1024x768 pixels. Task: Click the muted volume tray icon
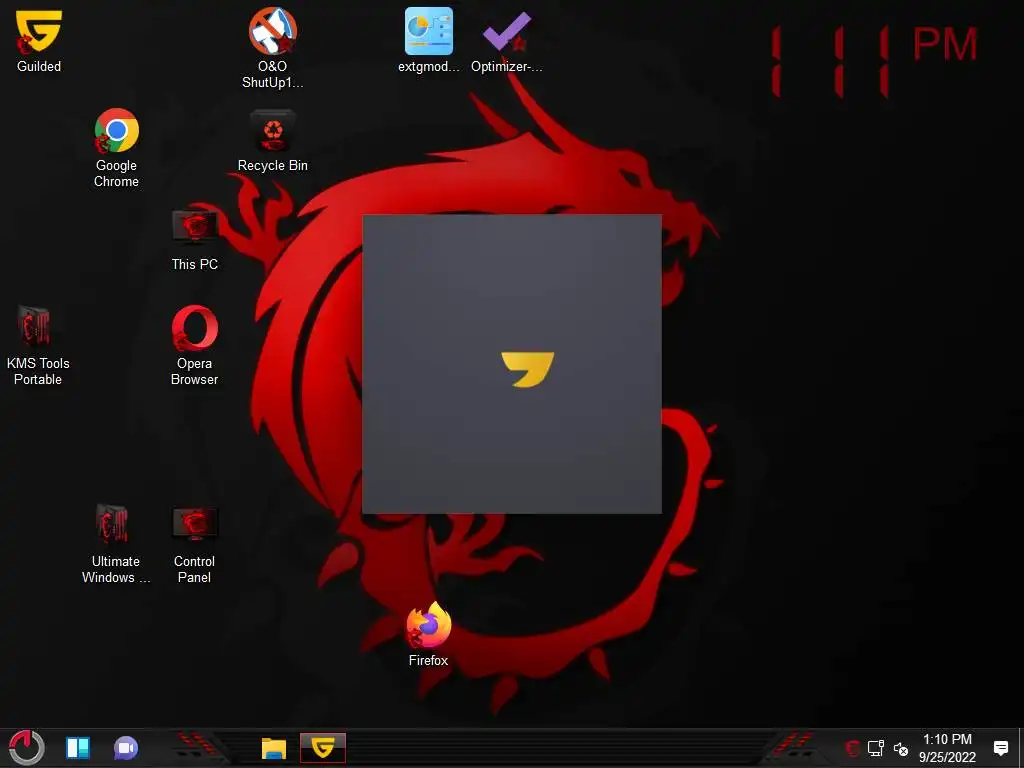tap(901, 749)
